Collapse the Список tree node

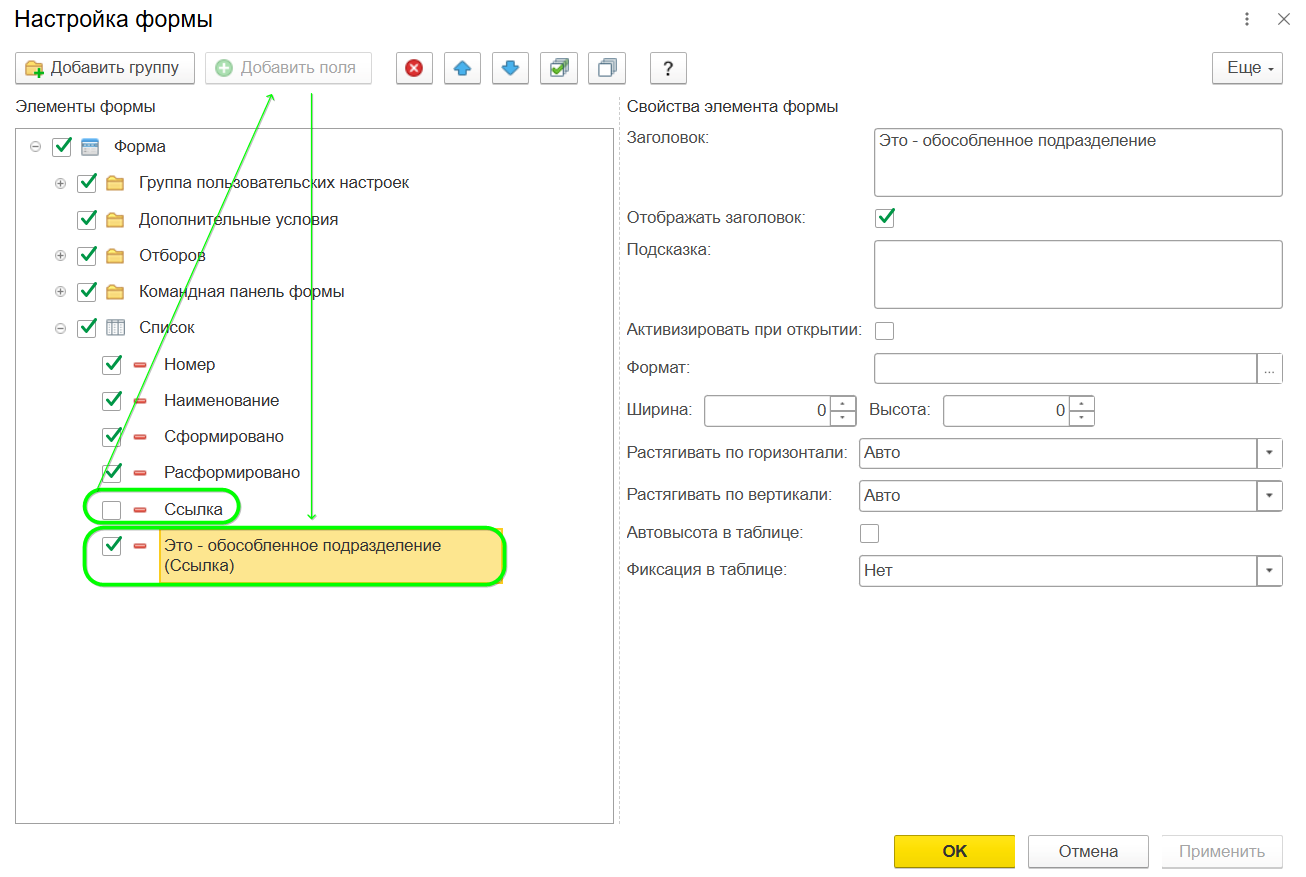[x=61, y=328]
